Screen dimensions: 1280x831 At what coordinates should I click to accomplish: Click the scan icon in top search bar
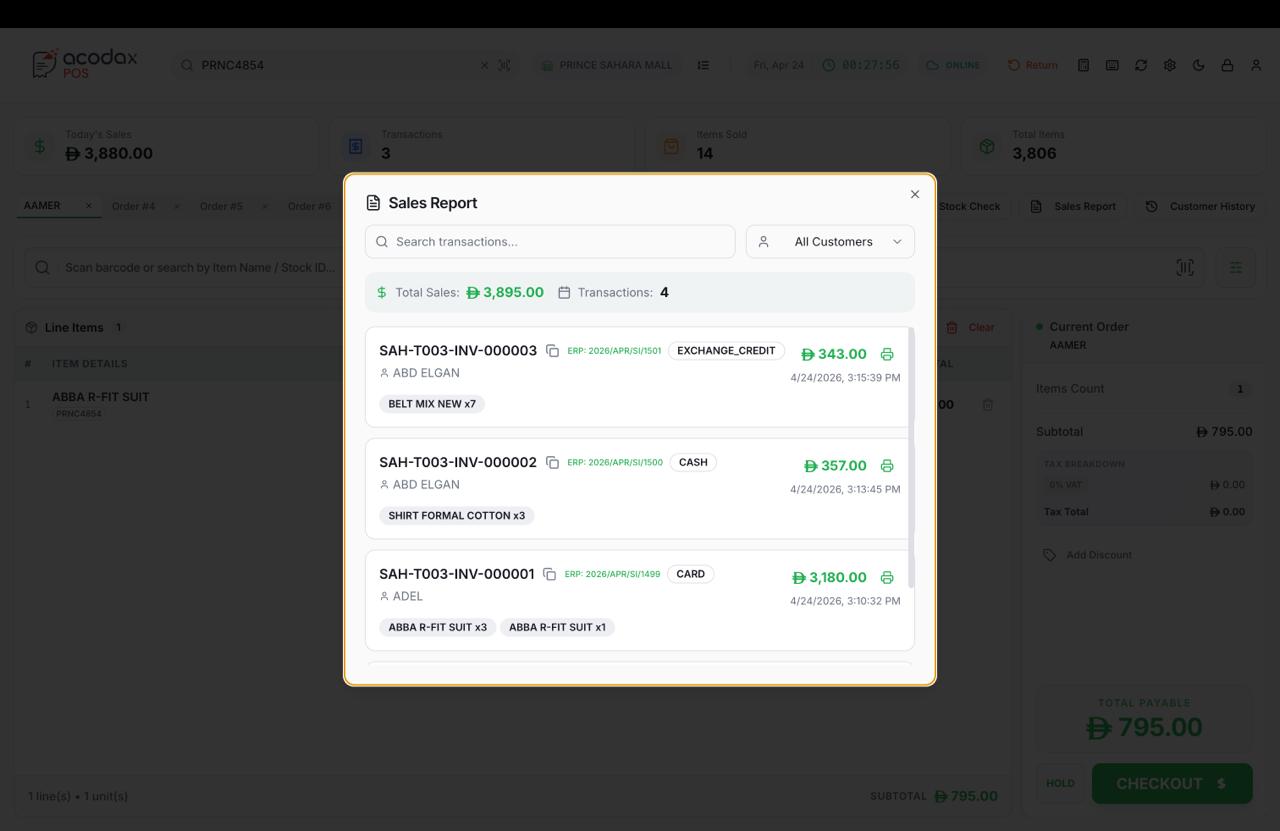[505, 65]
